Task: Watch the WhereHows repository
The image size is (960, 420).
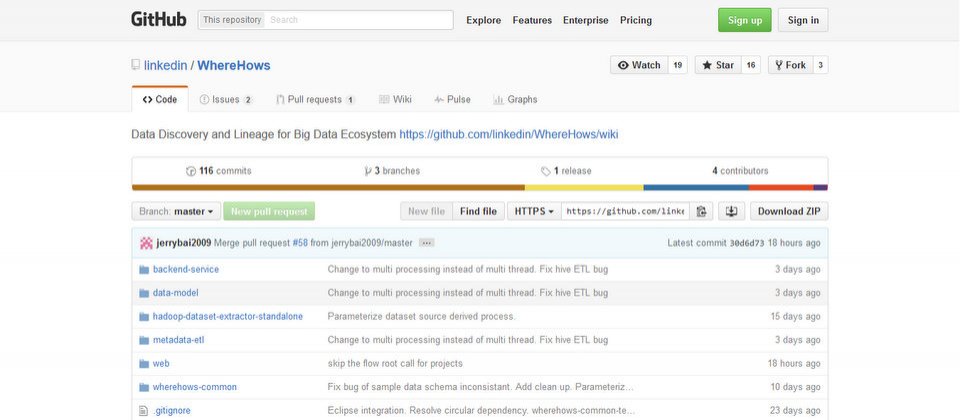Action: pyautogui.click(x=639, y=65)
